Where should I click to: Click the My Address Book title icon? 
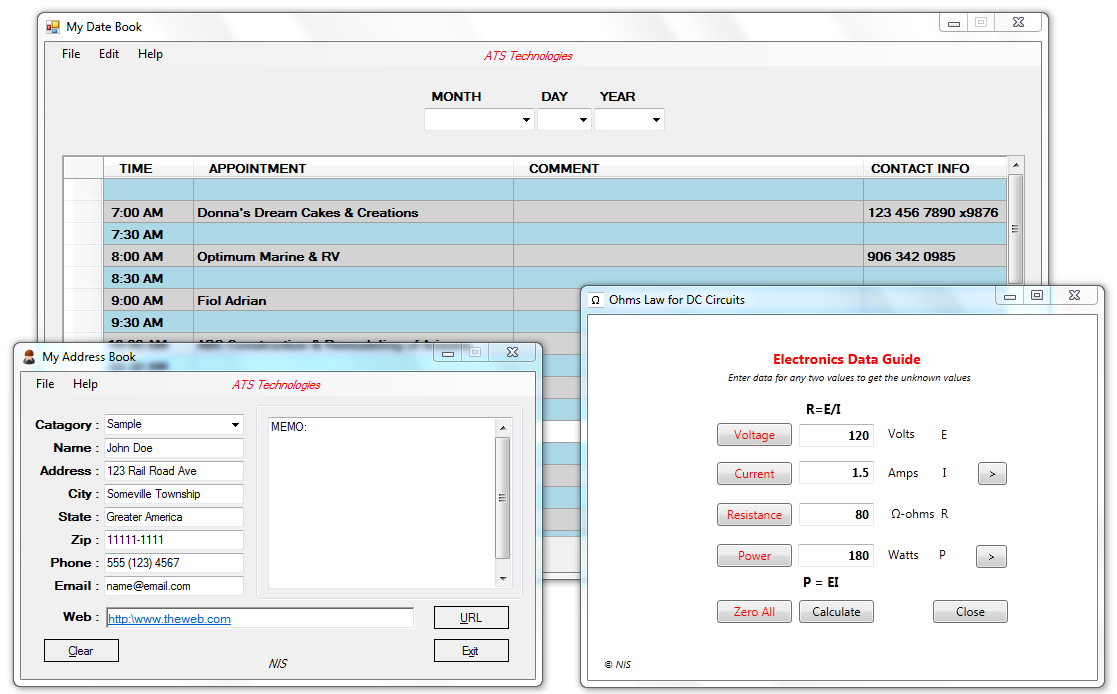[29, 357]
